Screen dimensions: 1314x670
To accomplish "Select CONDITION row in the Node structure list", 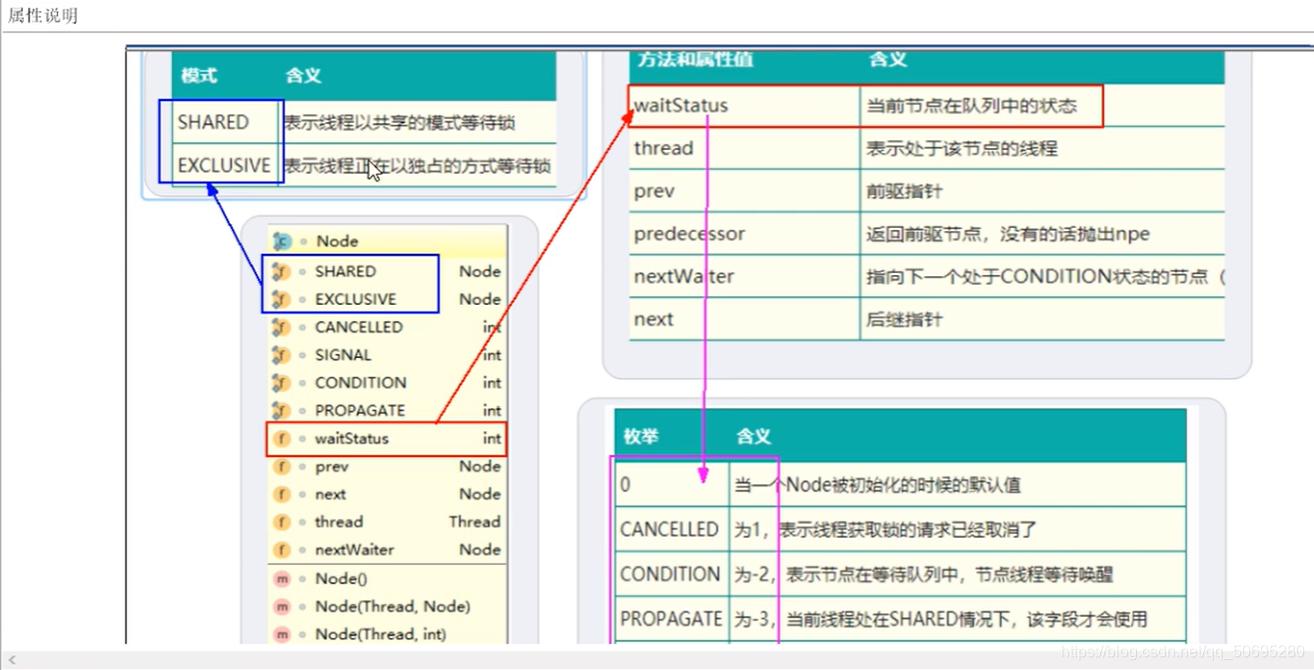I will [x=388, y=383].
